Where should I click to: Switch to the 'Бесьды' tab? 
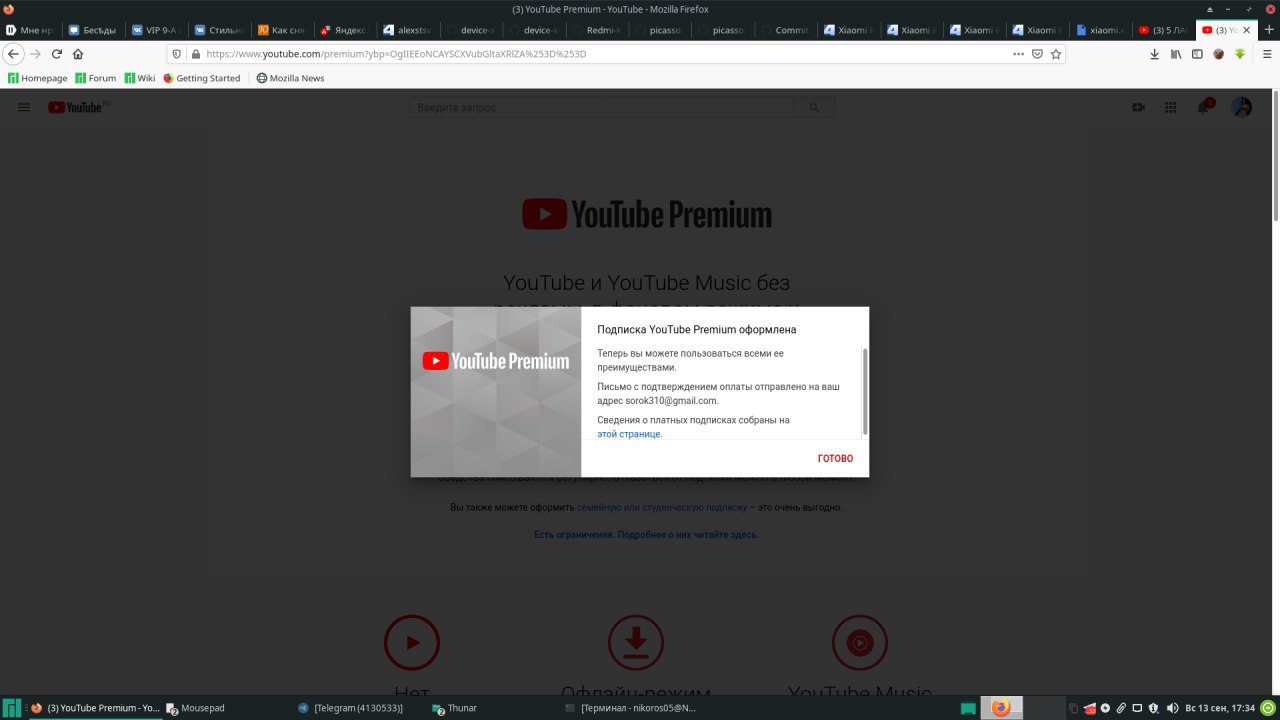[92, 30]
